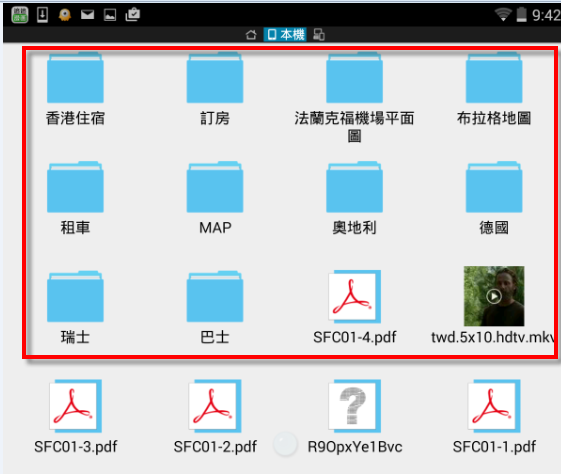Play the twd.5x10.hdtv.mkv video thumbnail
This screenshot has width=561, height=474.
494,296
